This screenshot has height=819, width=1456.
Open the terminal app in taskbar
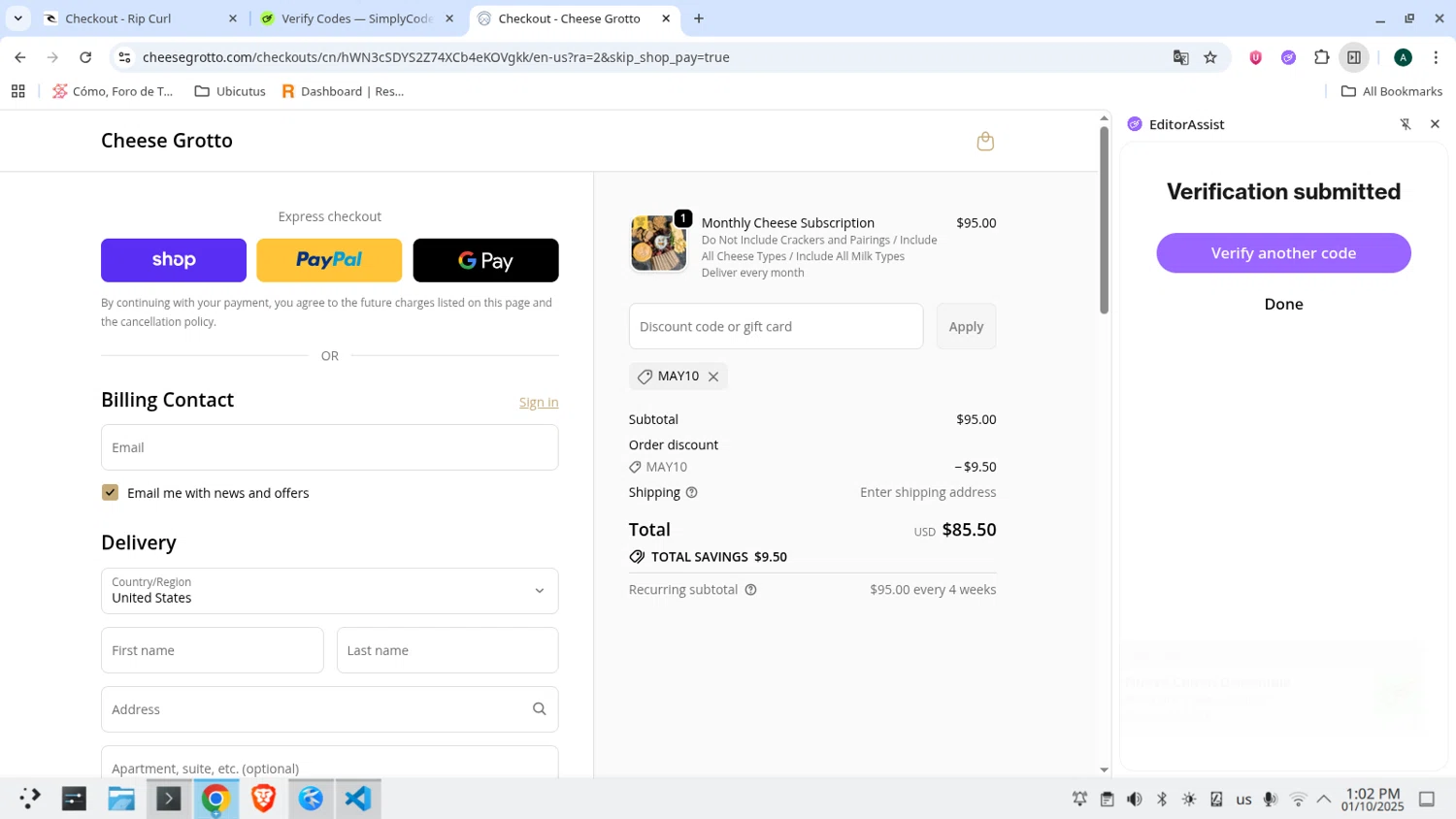pos(168,799)
